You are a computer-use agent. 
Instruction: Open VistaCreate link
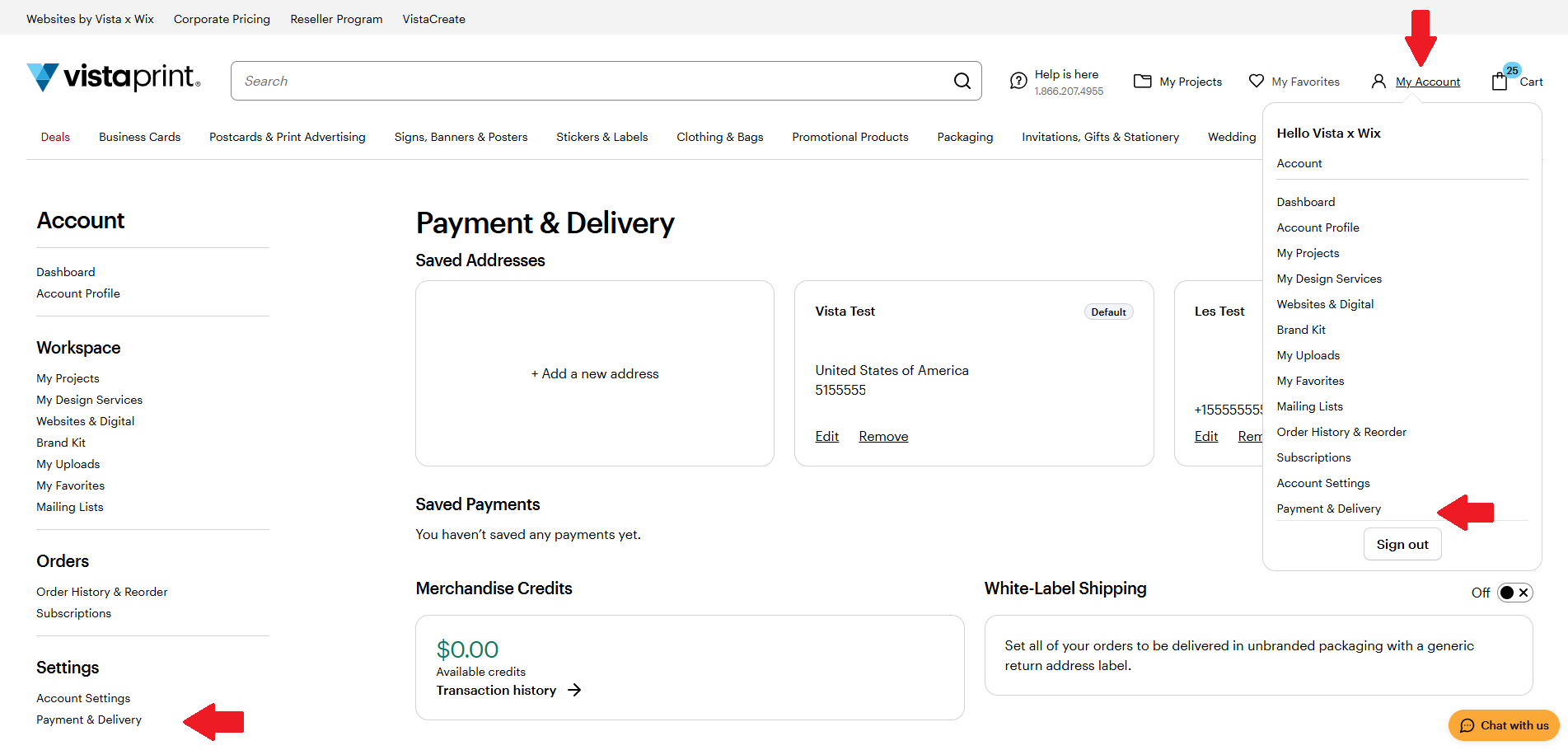(433, 19)
